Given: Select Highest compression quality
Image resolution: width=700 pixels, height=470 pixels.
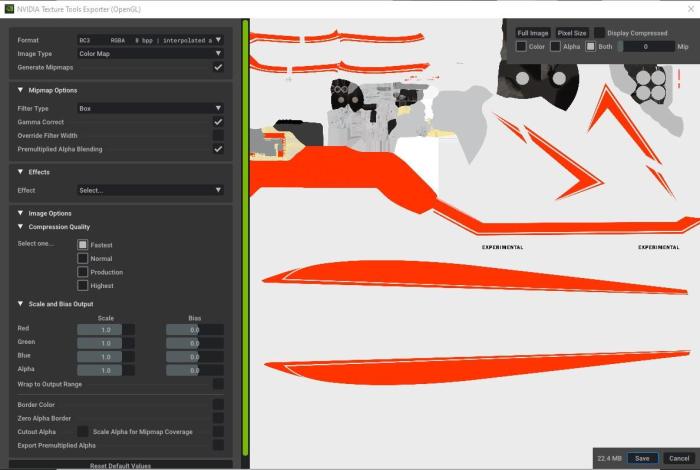Looking at the screenshot, I should tap(83, 286).
